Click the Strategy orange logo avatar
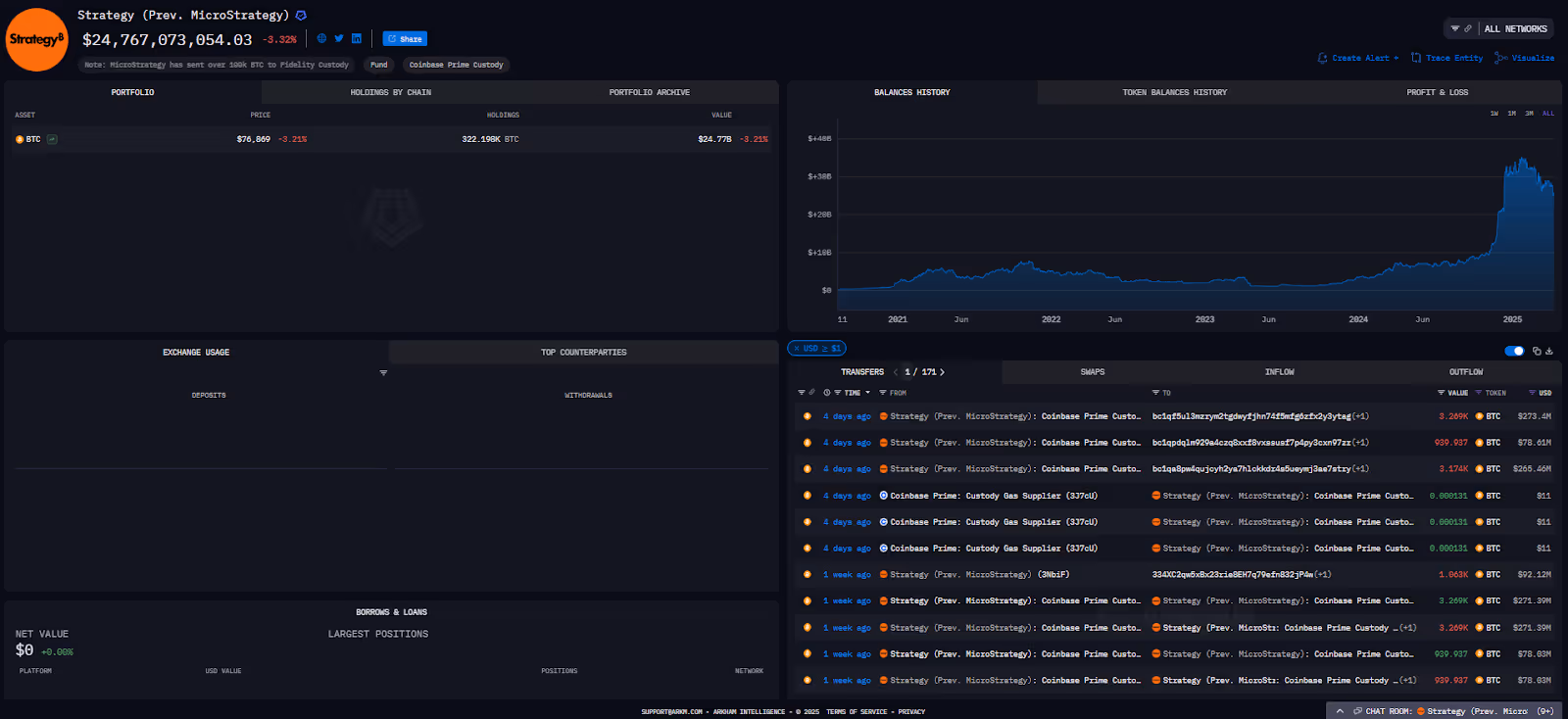Image resolution: width=1568 pixels, height=719 pixels. (37, 39)
